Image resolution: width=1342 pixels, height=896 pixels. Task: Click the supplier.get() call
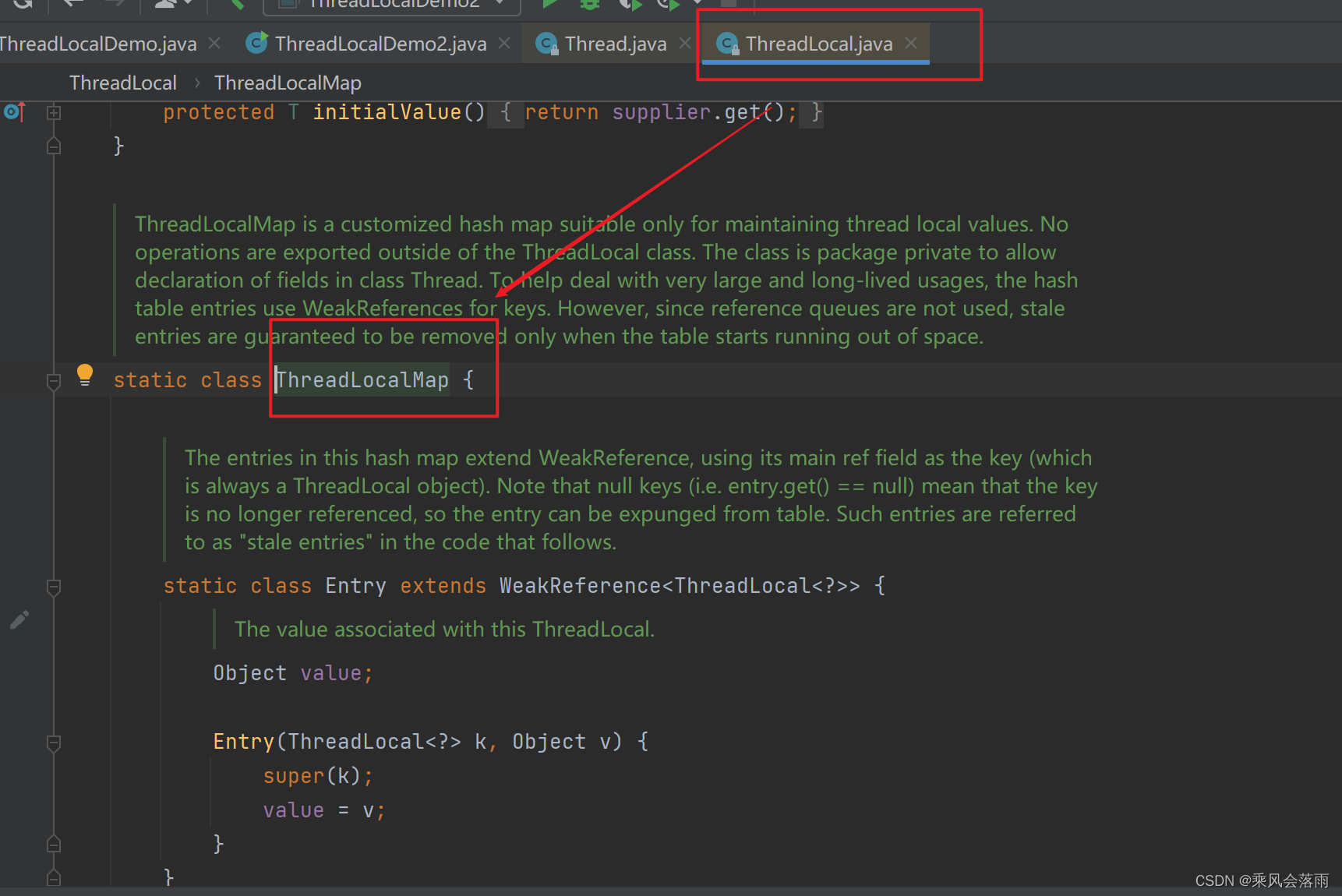697,112
